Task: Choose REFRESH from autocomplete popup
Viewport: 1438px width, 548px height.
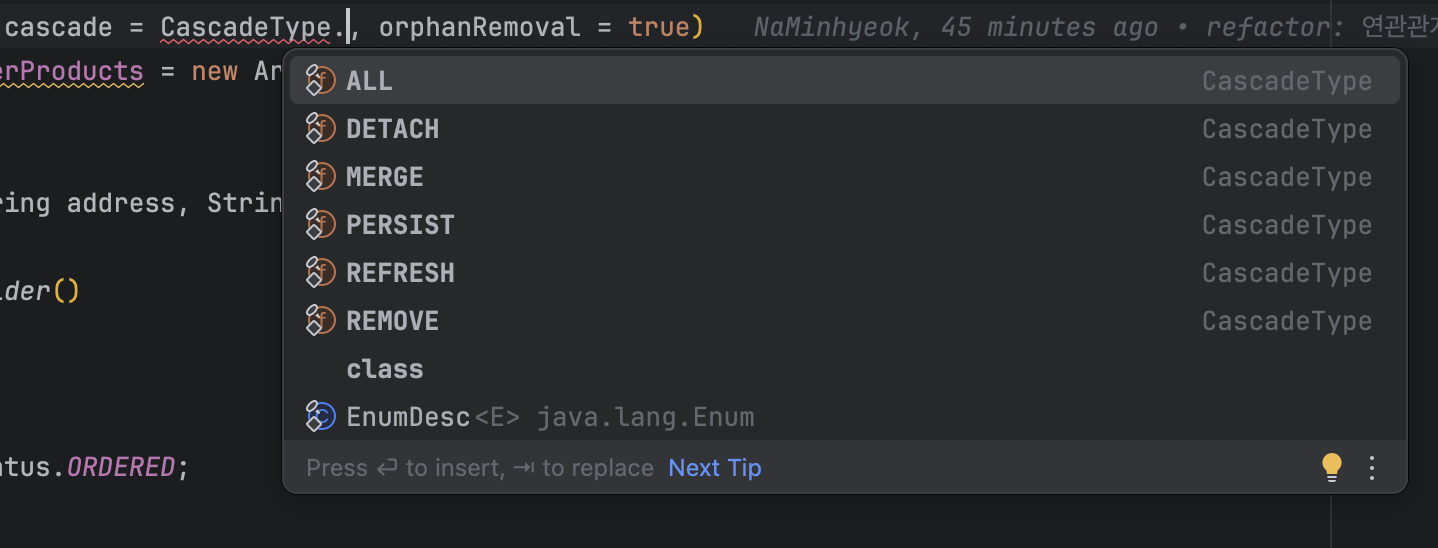Action: tap(844, 273)
